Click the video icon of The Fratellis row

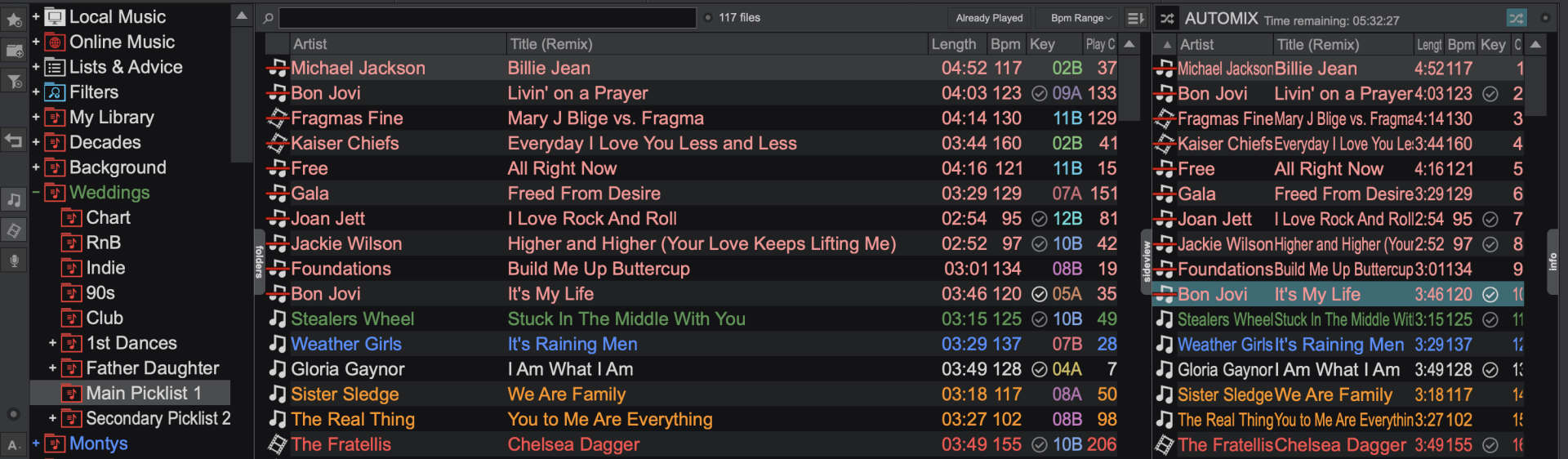click(278, 444)
